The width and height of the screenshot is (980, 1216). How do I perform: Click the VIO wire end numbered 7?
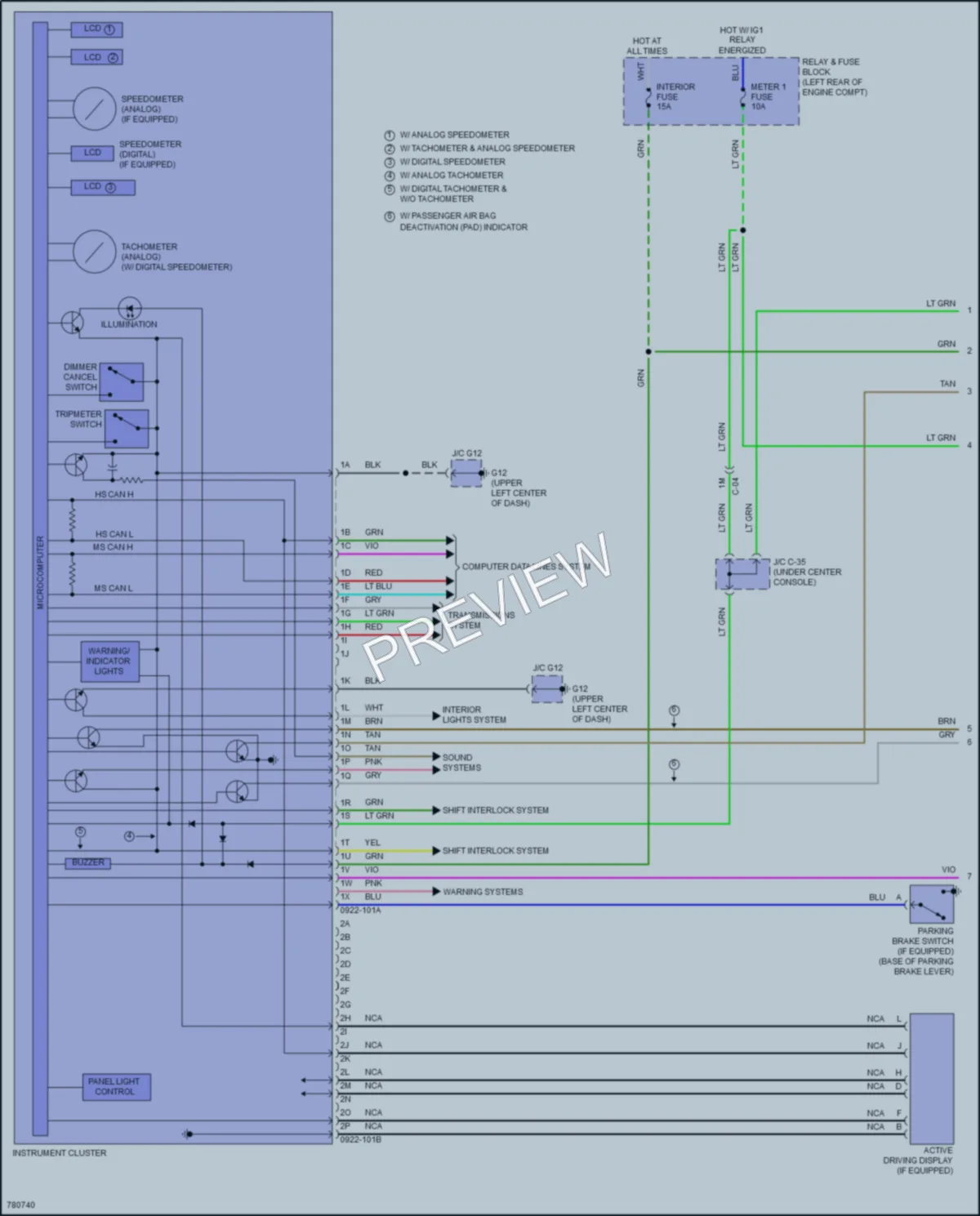[969, 876]
